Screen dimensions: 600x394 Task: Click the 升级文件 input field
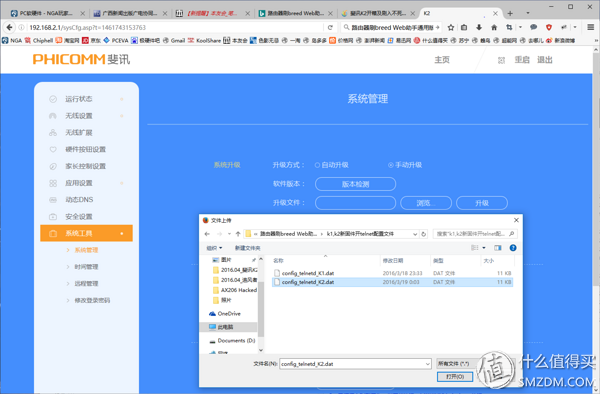pyautogui.click(x=355, y=203)
